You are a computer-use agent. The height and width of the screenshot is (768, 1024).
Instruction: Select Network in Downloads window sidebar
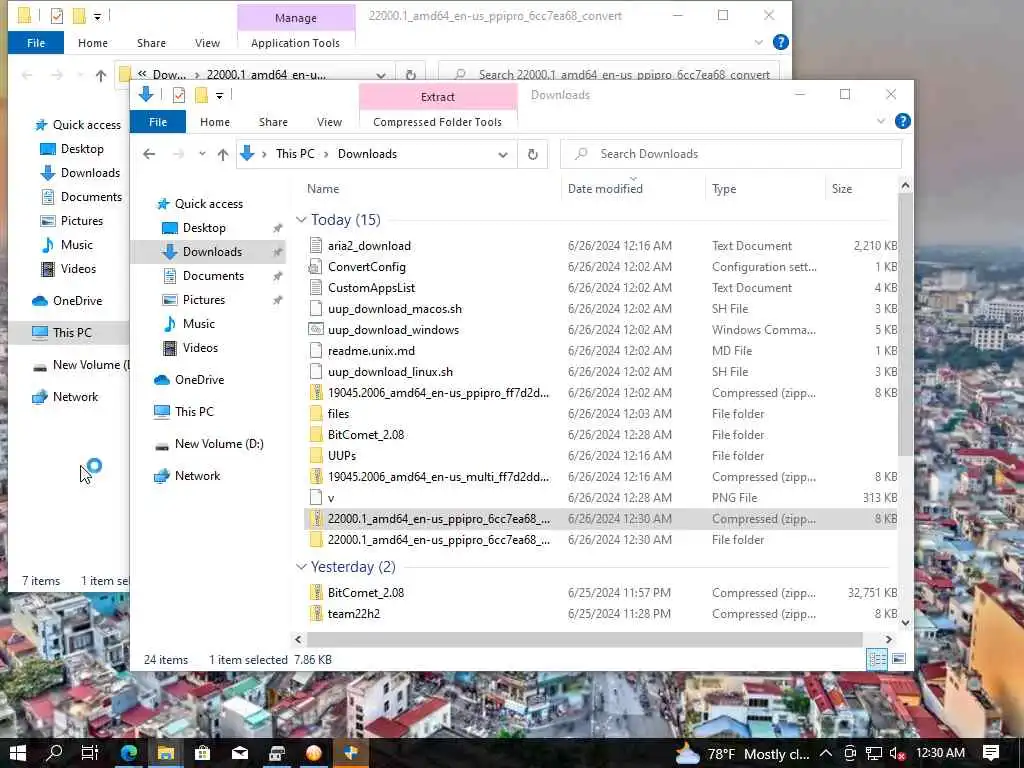tap(197, 475)
